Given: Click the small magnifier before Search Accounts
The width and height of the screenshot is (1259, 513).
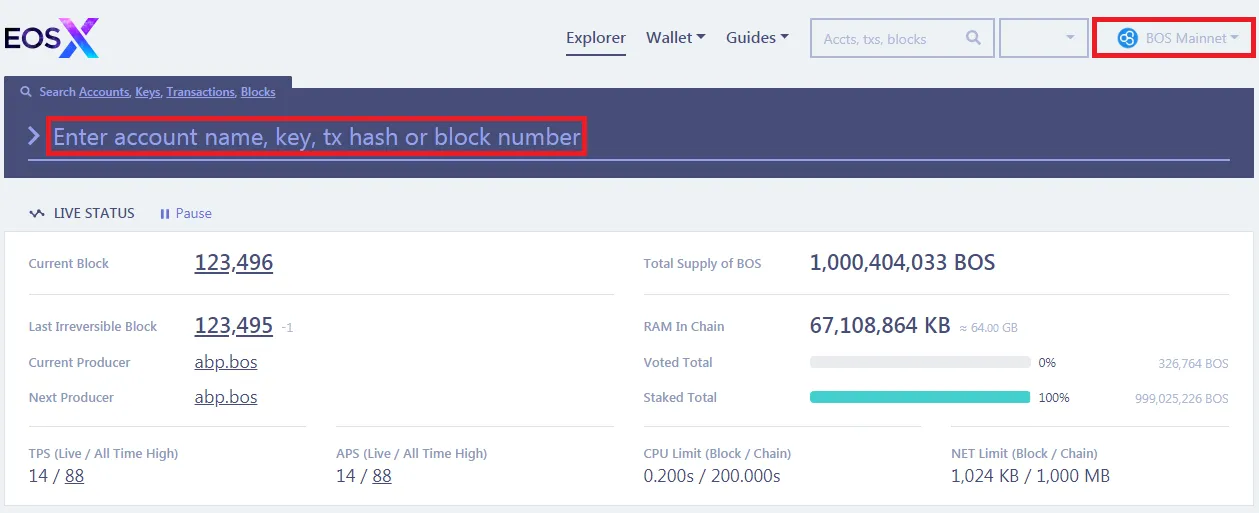Looking at the screenshot, I should [26, 91].
